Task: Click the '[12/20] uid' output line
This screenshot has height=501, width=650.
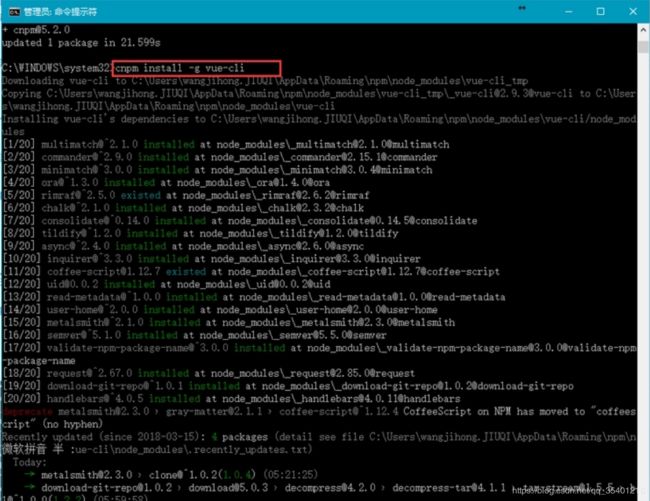Action: click(x=167, y=284)
